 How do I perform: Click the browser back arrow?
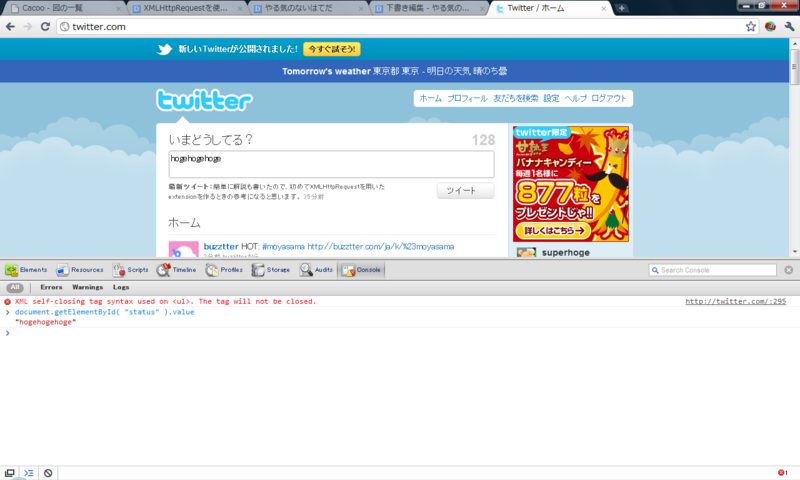pos(10,27)
